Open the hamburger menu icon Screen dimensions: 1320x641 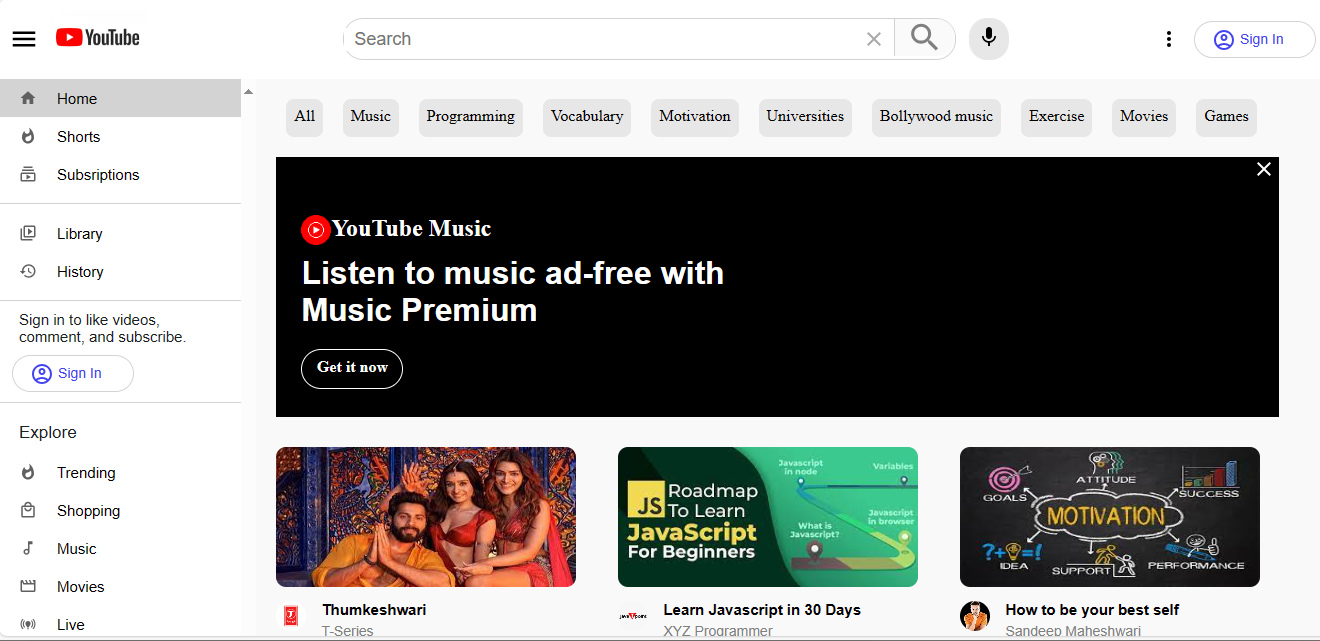tap(24, 39)
